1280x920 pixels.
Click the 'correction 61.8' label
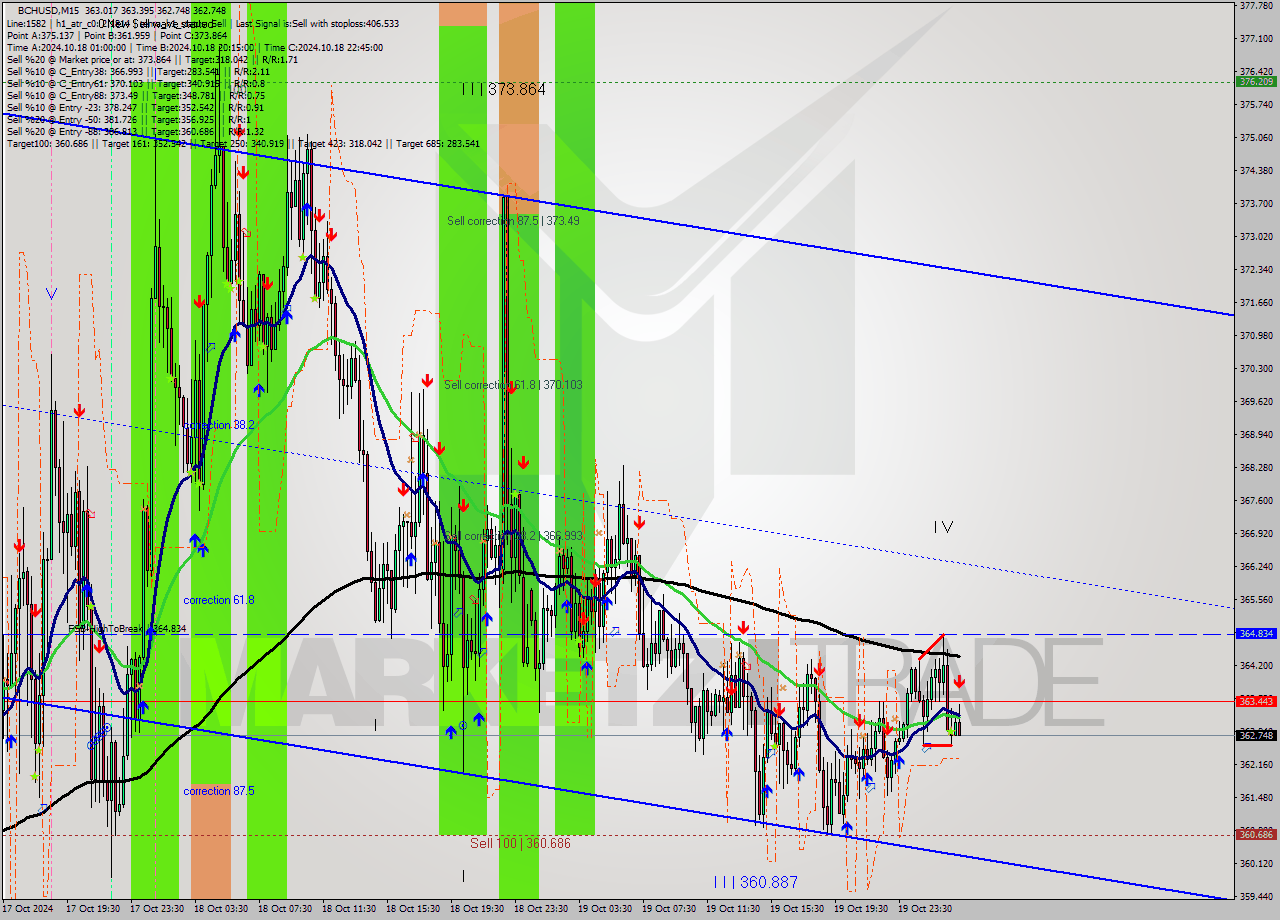coord(218,600)
